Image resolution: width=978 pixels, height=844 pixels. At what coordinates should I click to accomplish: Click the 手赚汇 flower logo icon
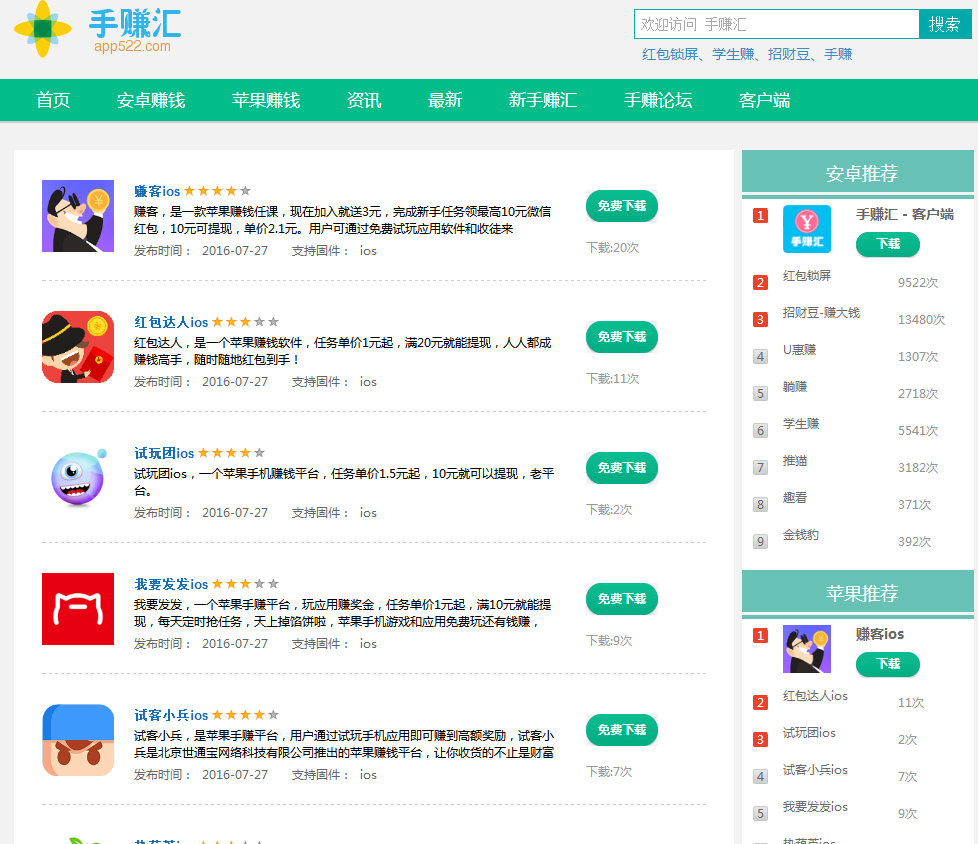coord(43,29)
